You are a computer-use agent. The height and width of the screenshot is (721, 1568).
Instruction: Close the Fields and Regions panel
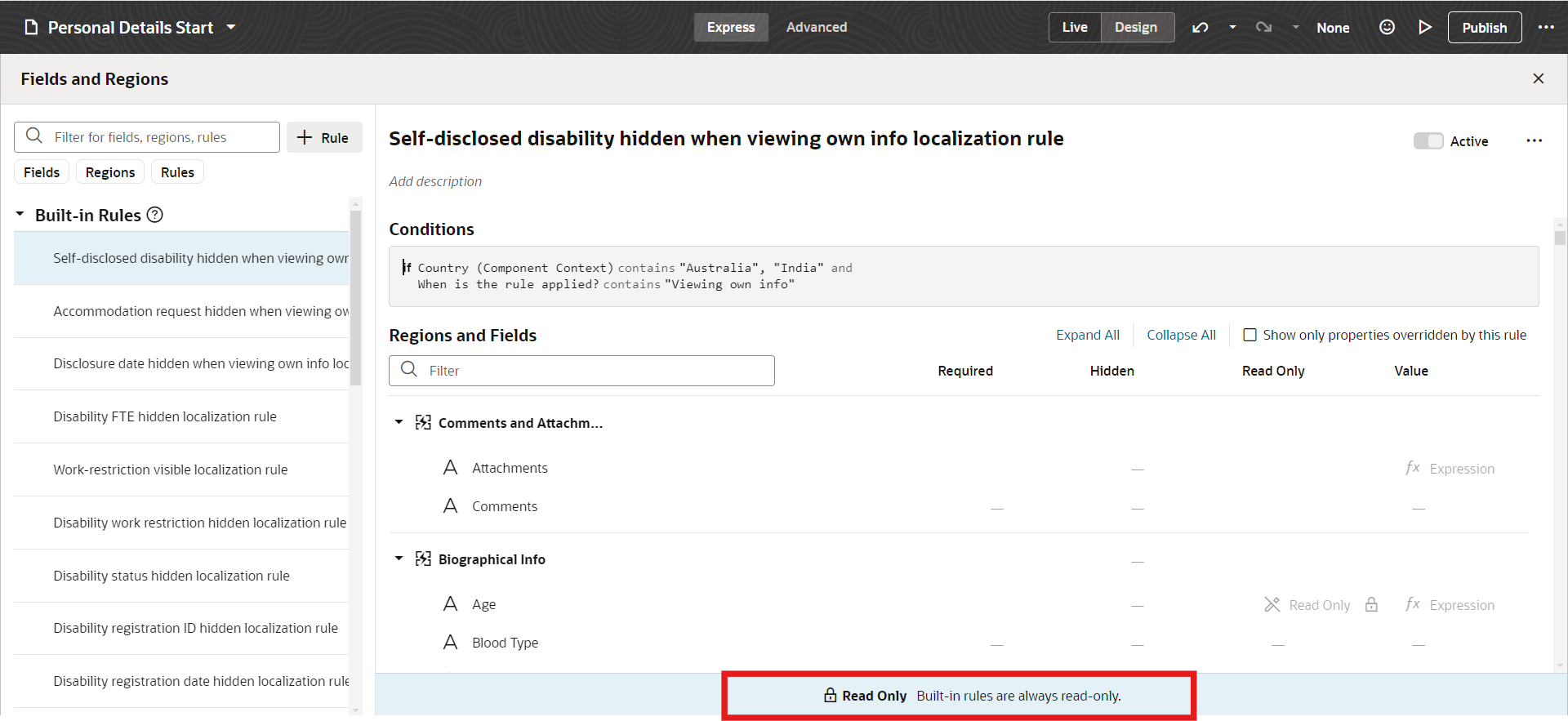[x=1539, y=78]
